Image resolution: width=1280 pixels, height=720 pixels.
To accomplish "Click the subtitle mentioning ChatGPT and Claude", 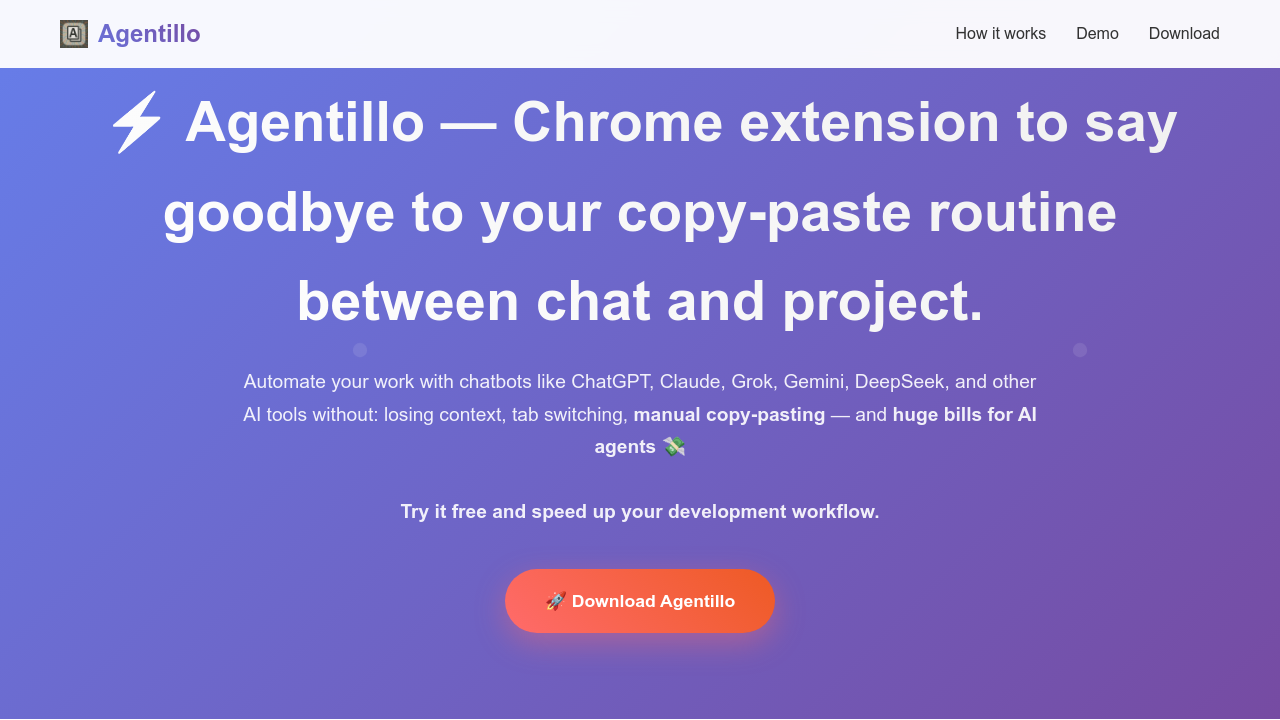I will point(640,381).
